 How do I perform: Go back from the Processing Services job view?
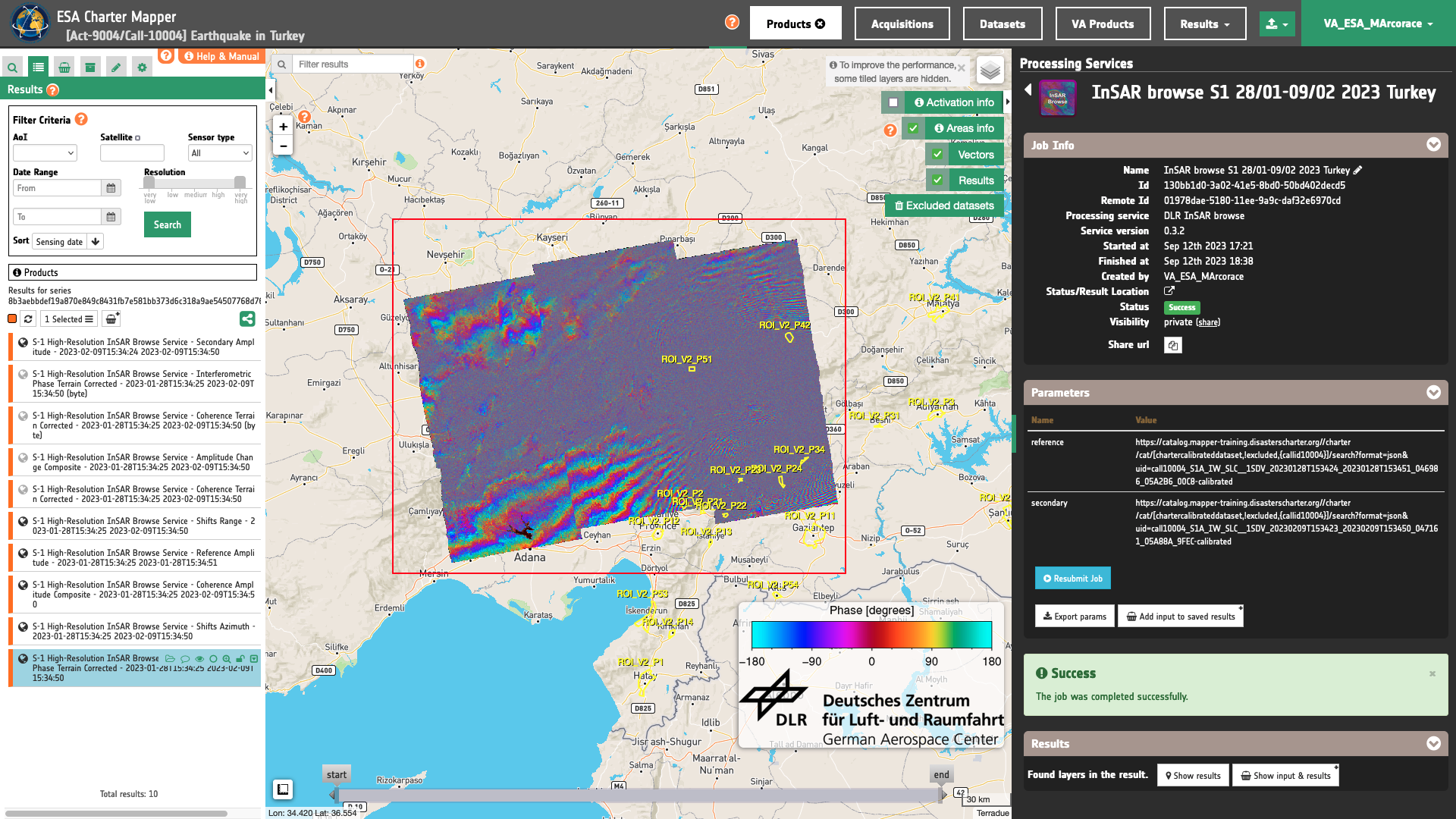[x=1028, y=90]
